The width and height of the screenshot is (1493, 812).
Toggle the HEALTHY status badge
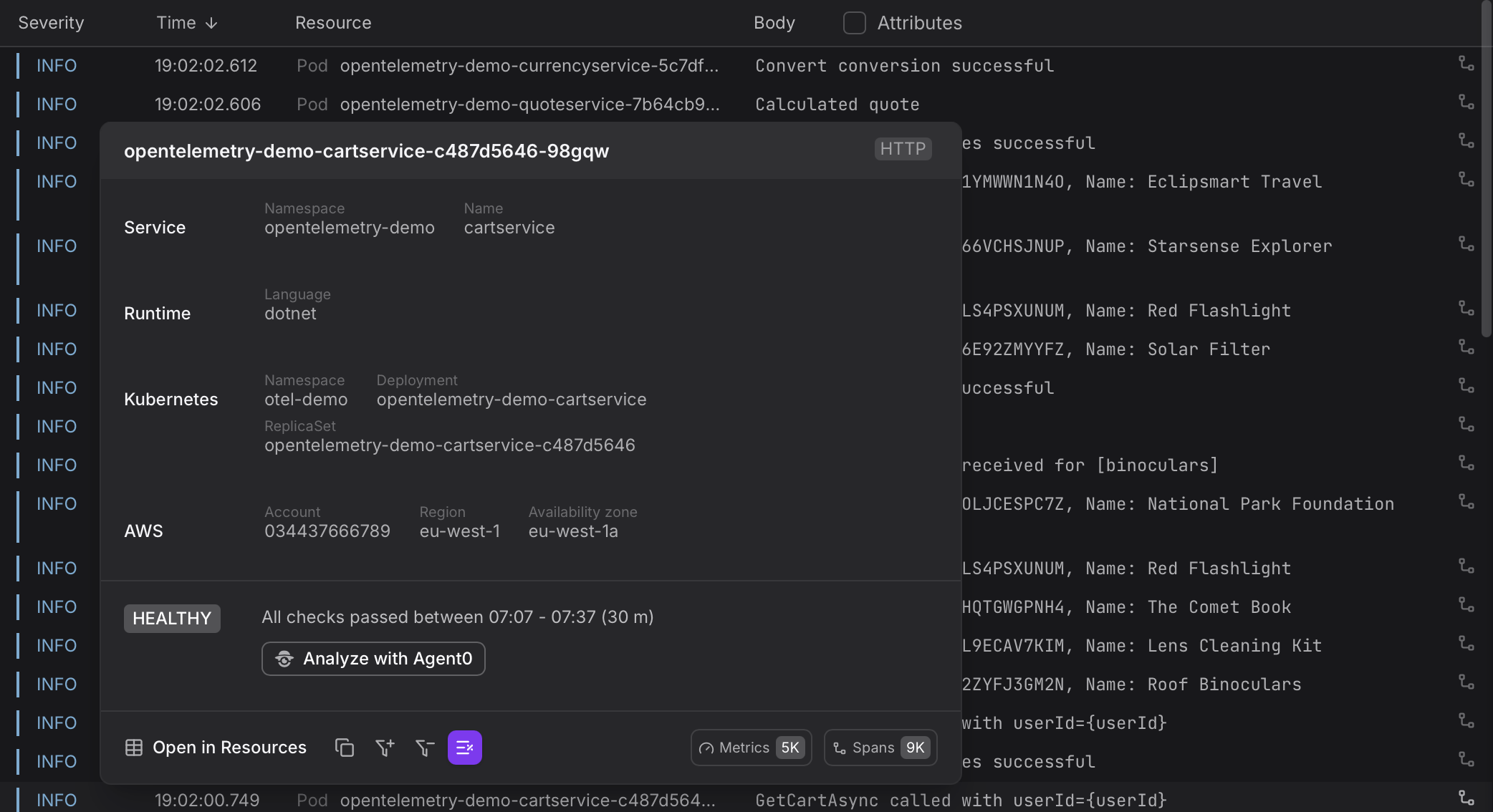172,618
